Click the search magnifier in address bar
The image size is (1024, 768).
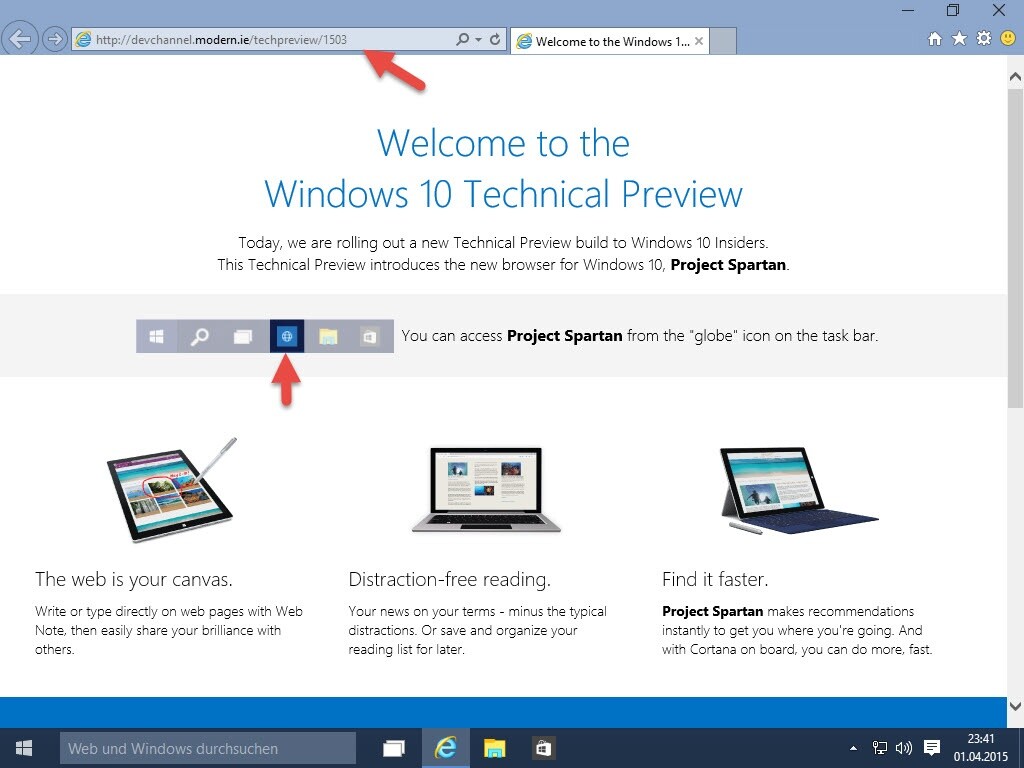[462, 40]
